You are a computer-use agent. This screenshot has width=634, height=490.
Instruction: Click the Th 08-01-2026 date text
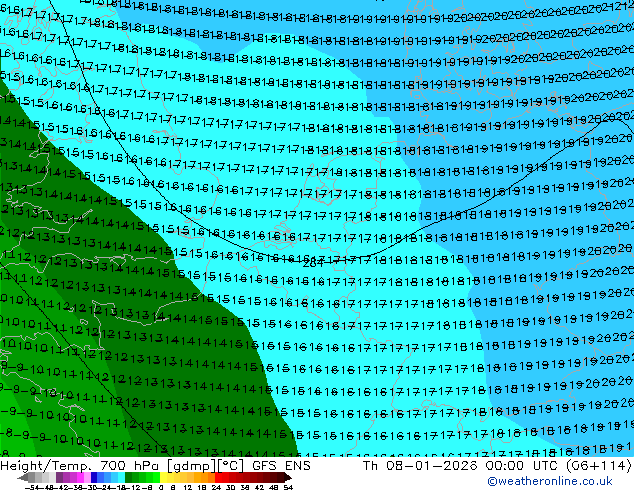421,466
